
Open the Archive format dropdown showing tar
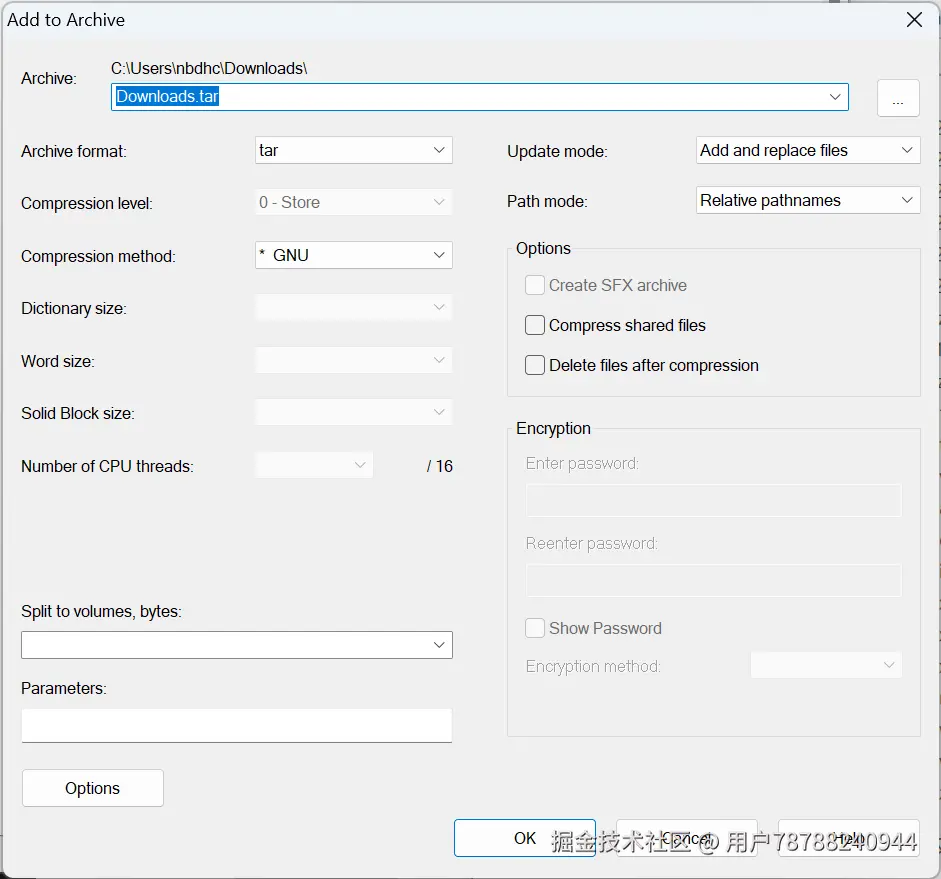(353, 150)
